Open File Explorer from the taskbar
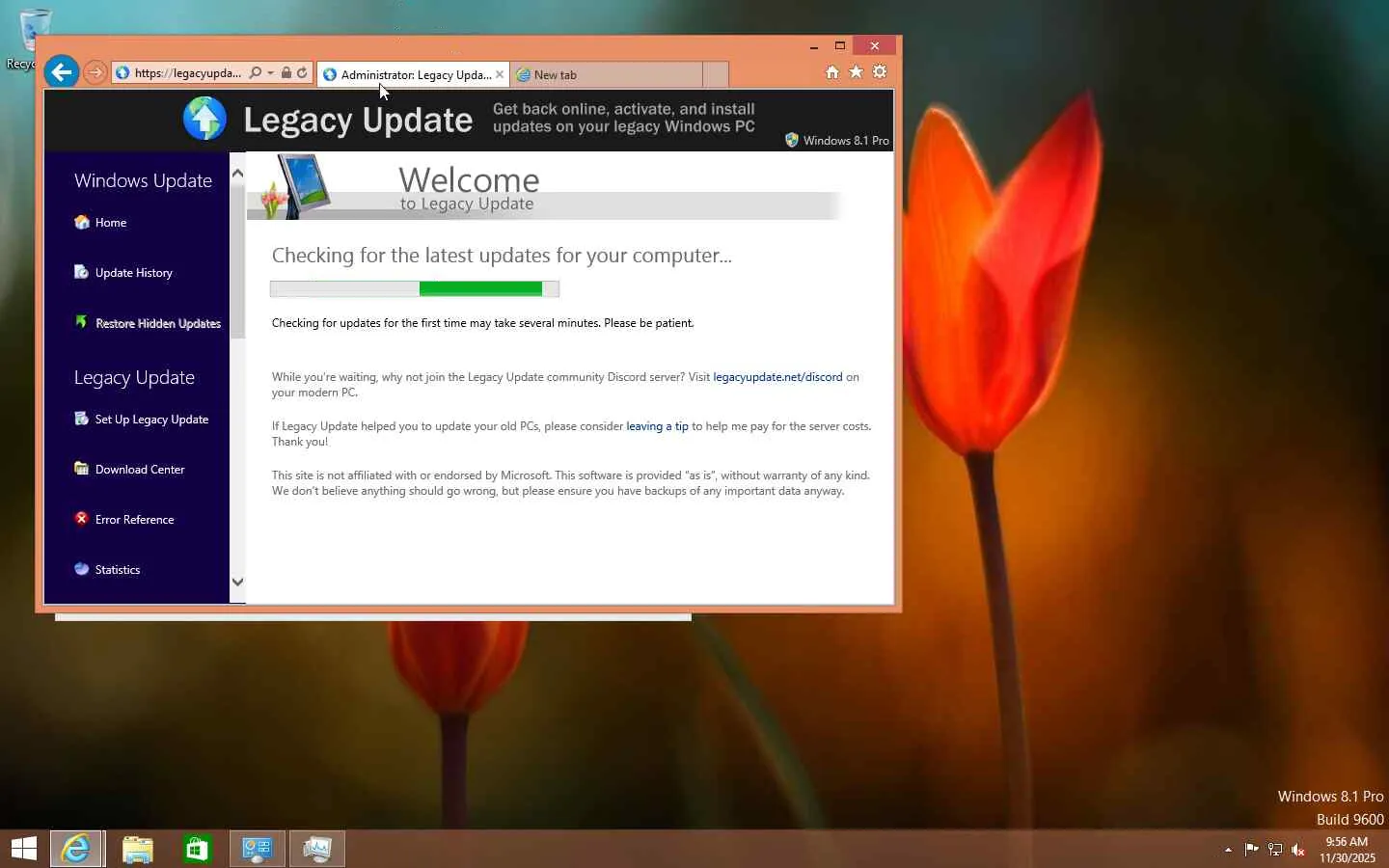This screenshot has height=868, width=1389. click(137, 849)
